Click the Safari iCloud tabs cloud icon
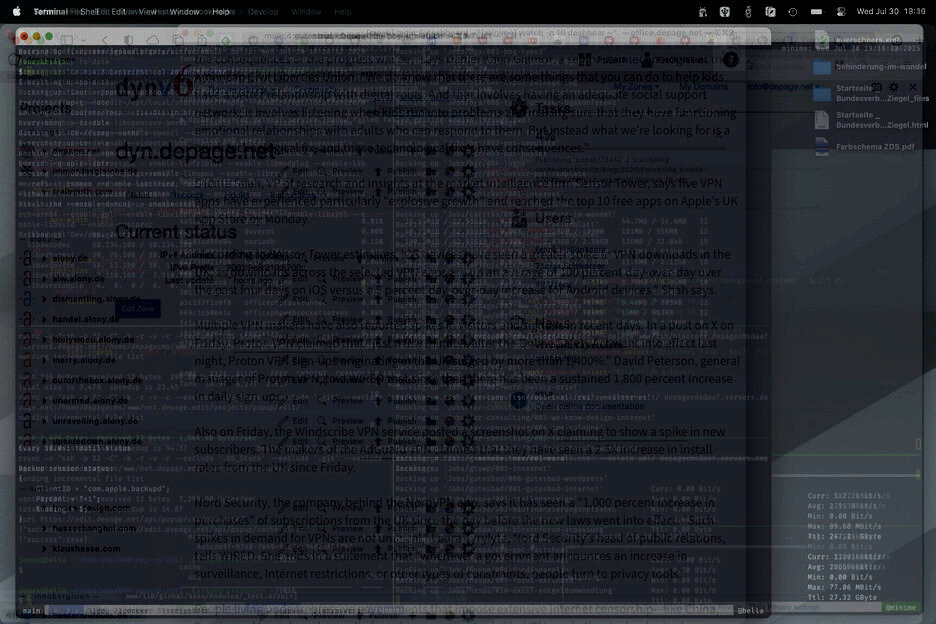The width and height of the screenshot is (936, 624). pyautogui.click(x=153, y=40)
